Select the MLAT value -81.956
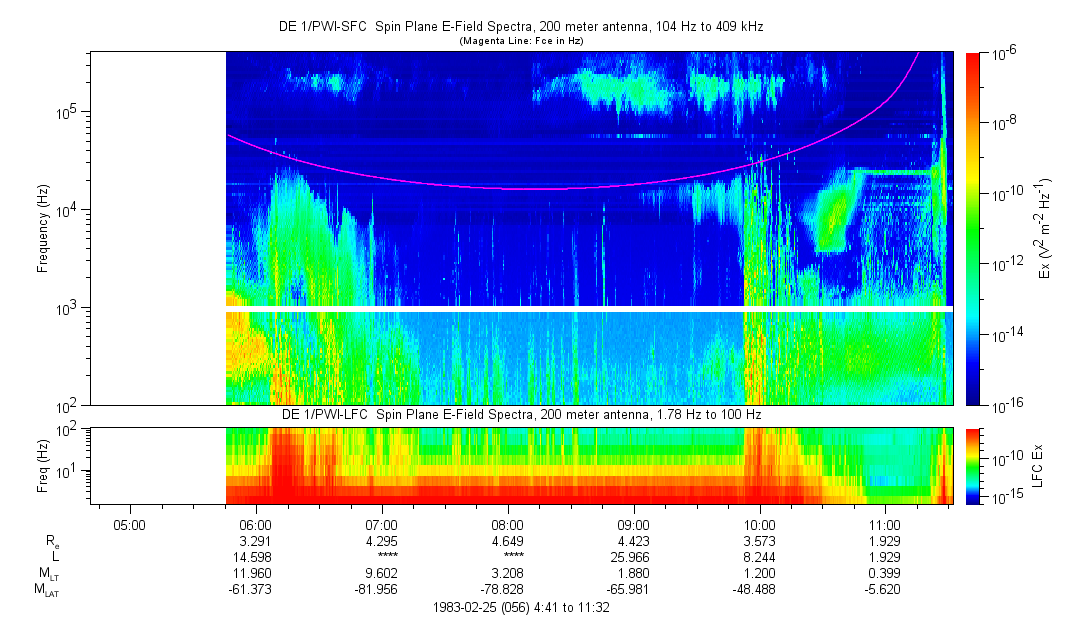The width and height of the screenshot is (1083, 620). click(382, 591)
